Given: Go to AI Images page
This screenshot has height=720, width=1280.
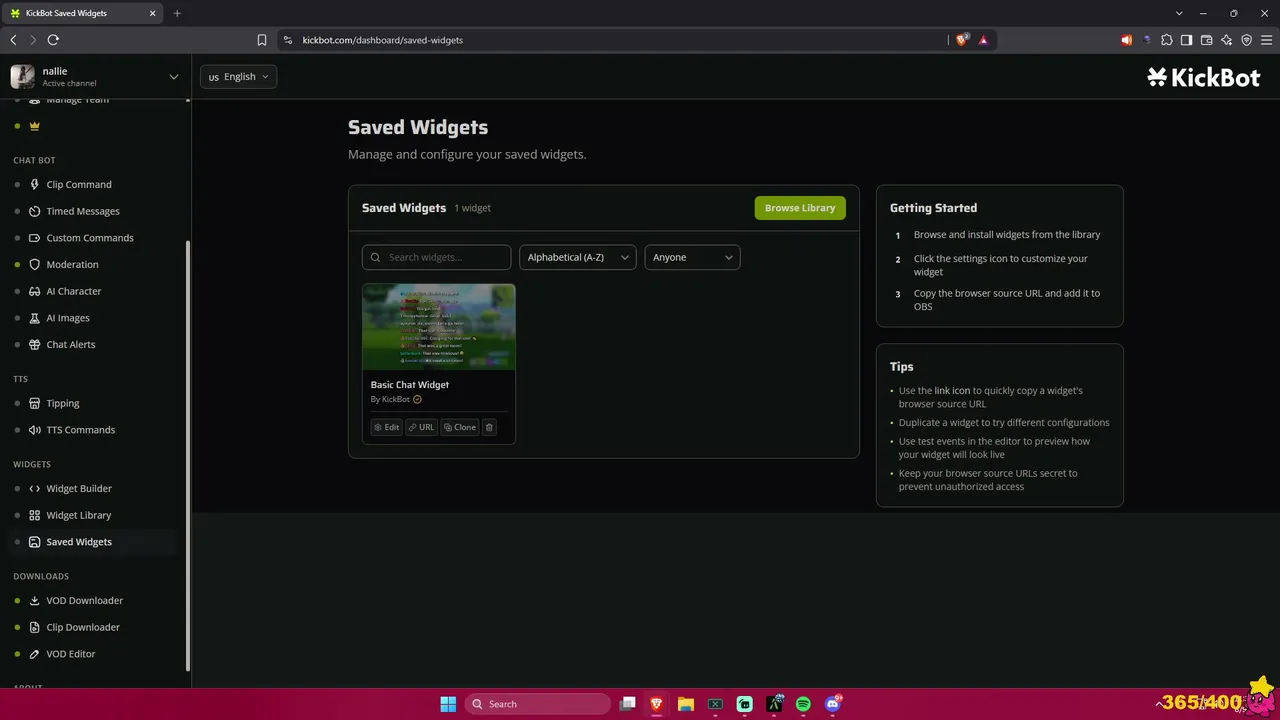Looking at the screenshot, I should point(68,318).
